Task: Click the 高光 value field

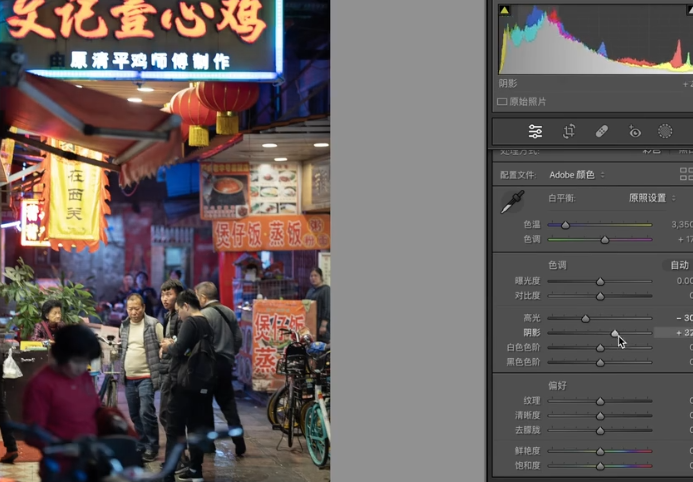Action: (684, 318)
